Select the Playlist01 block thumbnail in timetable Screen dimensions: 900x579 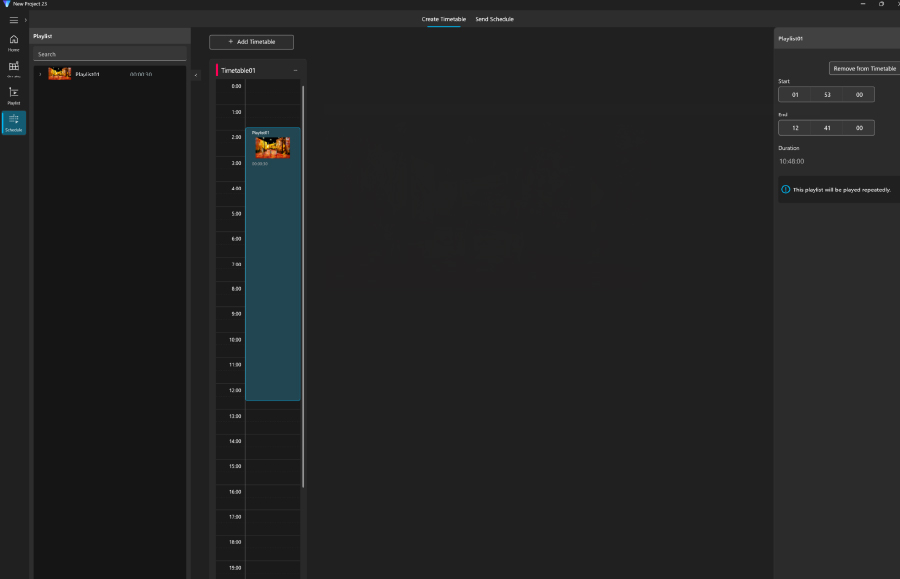[x=272, y=148]
